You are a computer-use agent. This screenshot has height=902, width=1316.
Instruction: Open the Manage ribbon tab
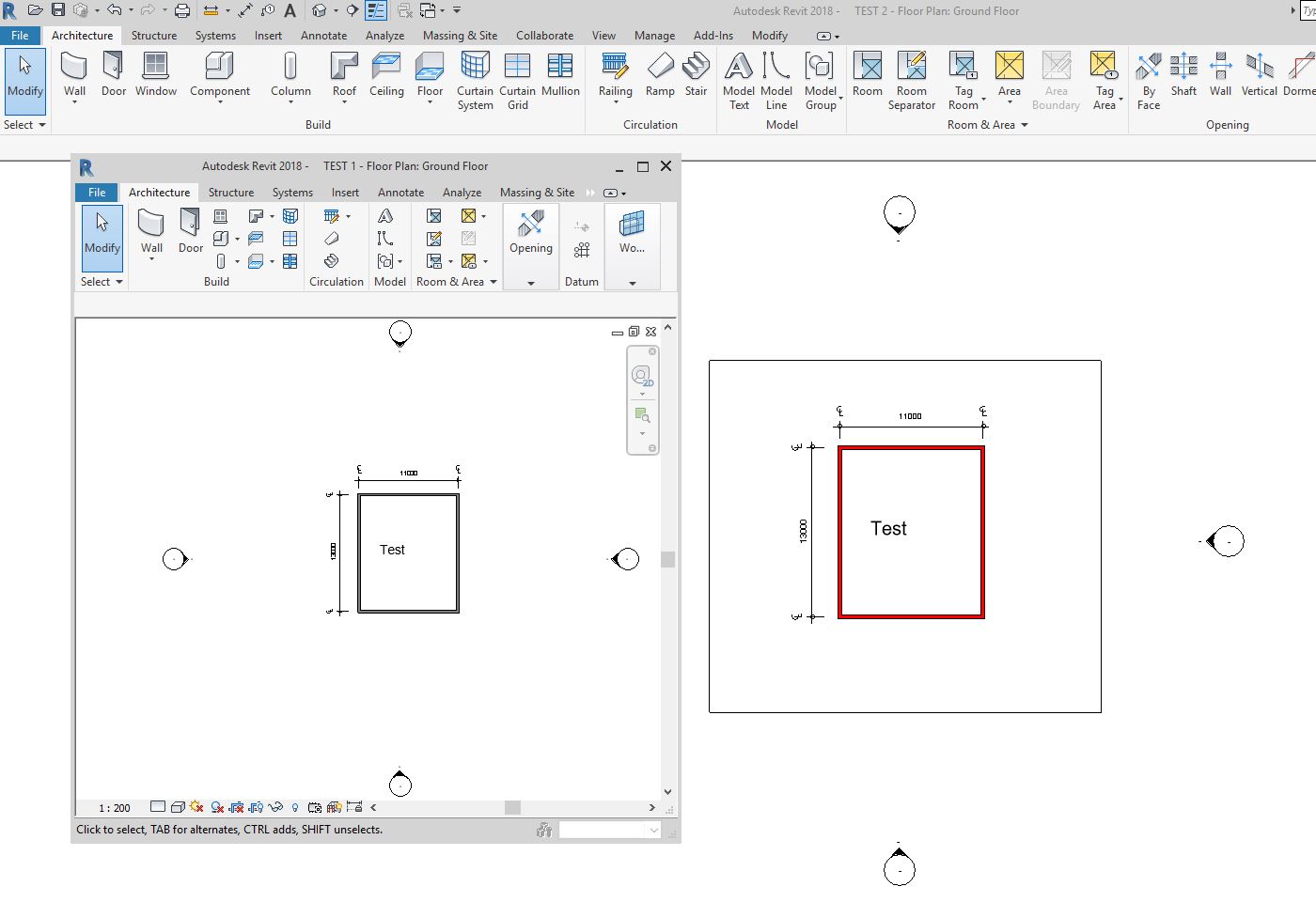tap(654, 36)
